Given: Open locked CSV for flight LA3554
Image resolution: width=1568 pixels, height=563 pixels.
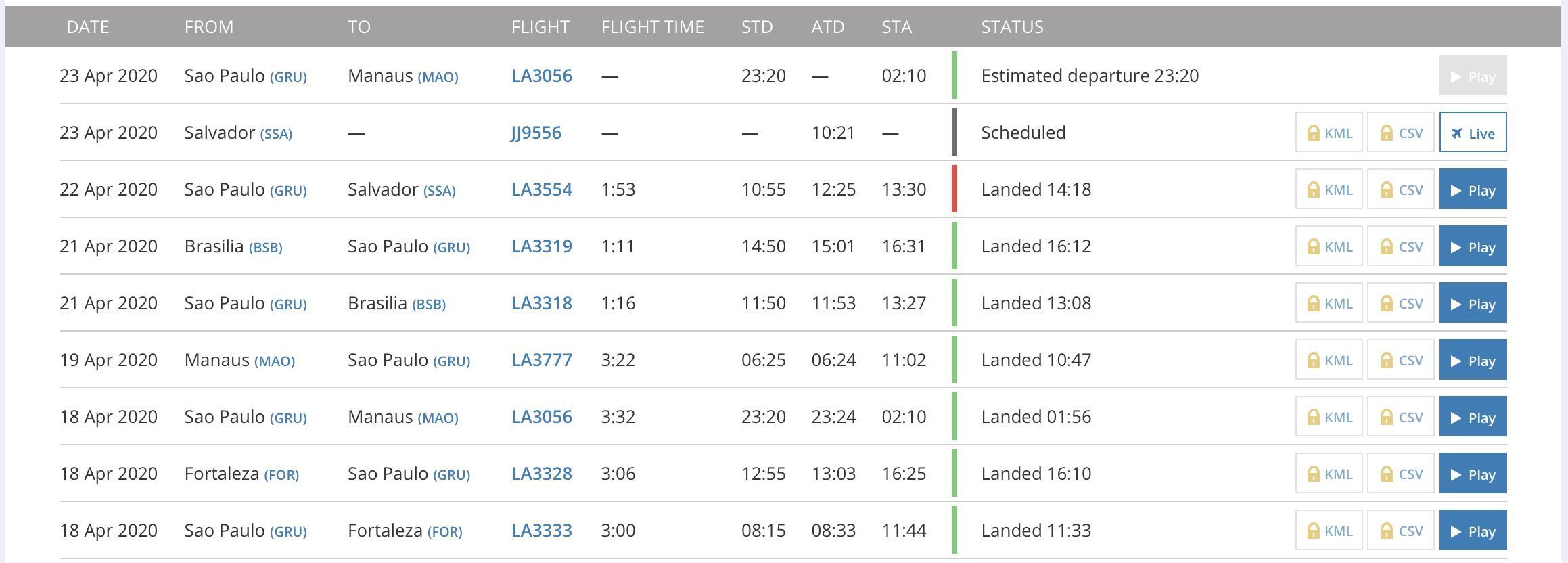Looking at the screenshot, I should 1400,189.
